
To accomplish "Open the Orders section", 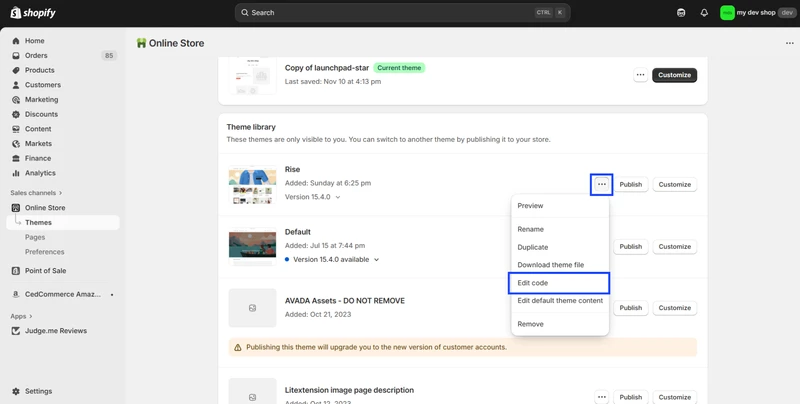I will click(36, 56).
